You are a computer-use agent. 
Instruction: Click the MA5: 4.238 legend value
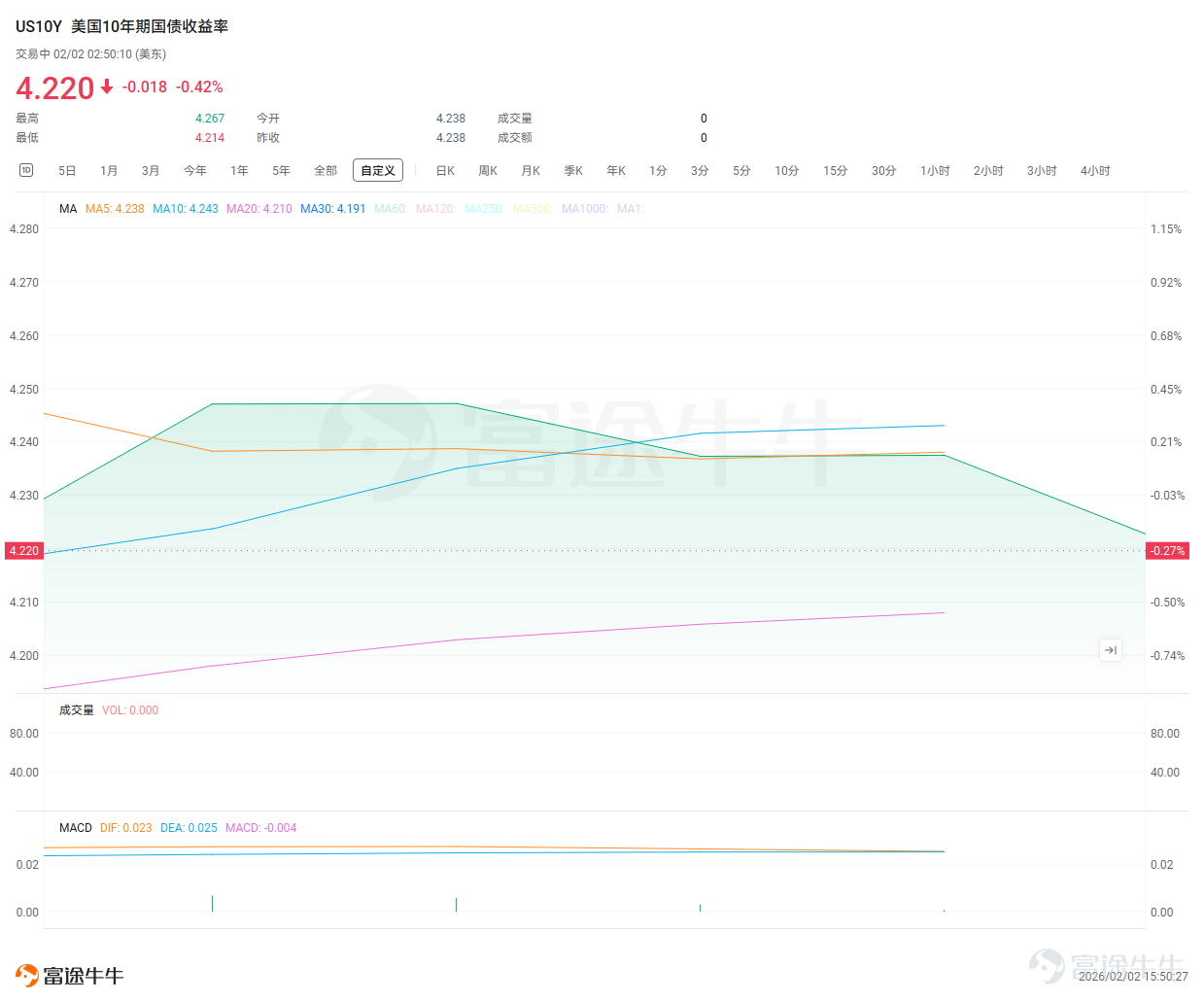pos(115,209)
